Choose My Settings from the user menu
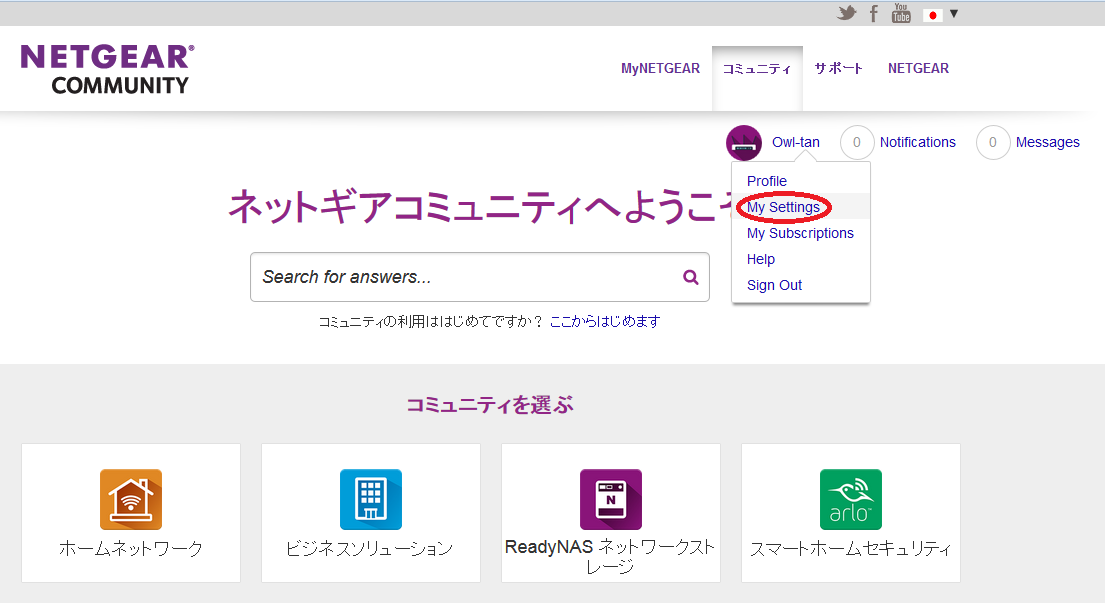The image size is (1105, 603). click(783, 207)
